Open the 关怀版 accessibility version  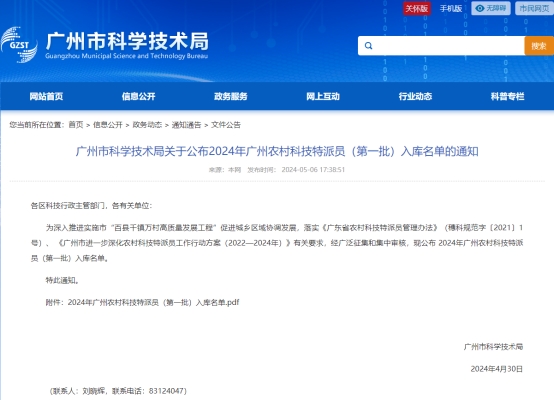417,8
